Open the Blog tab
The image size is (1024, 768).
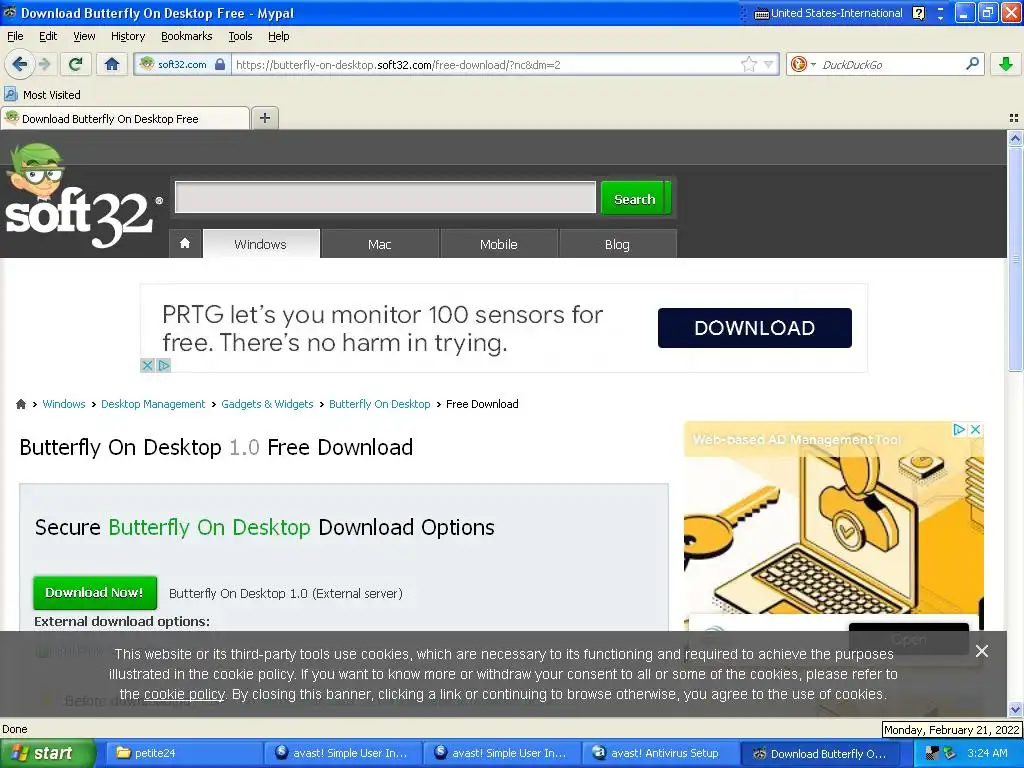tap(618, 244)
